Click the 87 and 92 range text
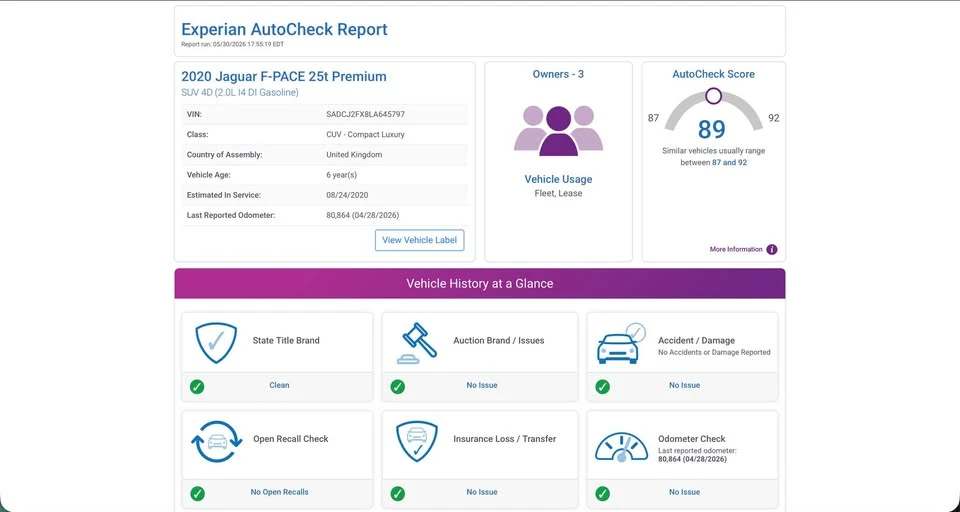Screen dimensions: 960x512 click(x=729, y=163)
